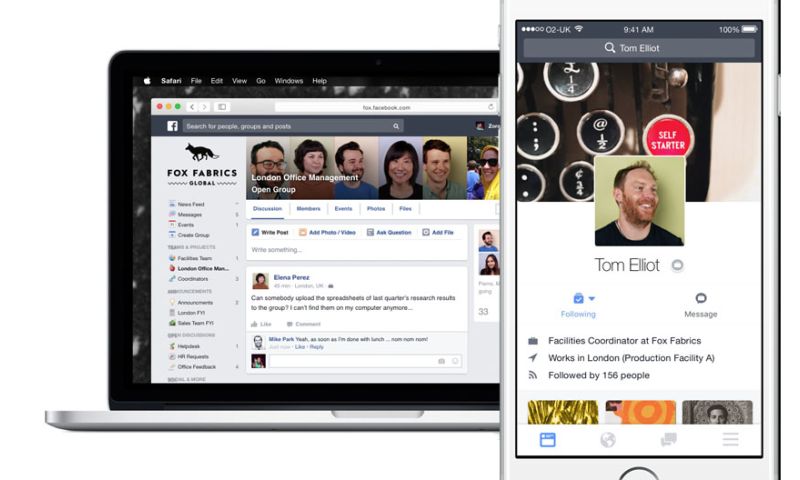The height and width of the screenshot is (480, 800).
Task: Click the News Feed icon in the sidebar
Action: point(172,204)
